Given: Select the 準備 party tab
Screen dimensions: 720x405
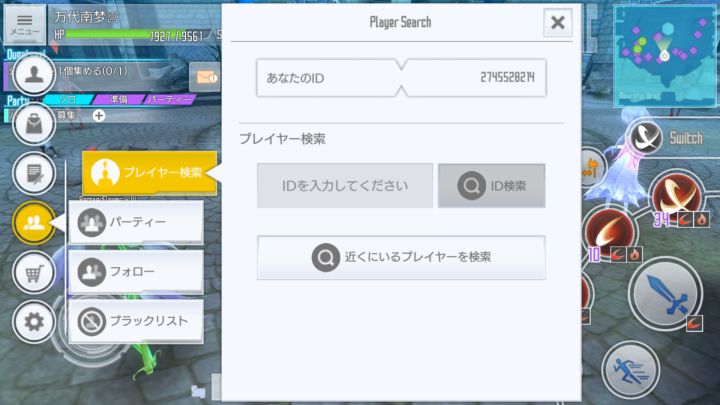Looking at the screenshot, I should pyautogui.click(x=119, y=100).
